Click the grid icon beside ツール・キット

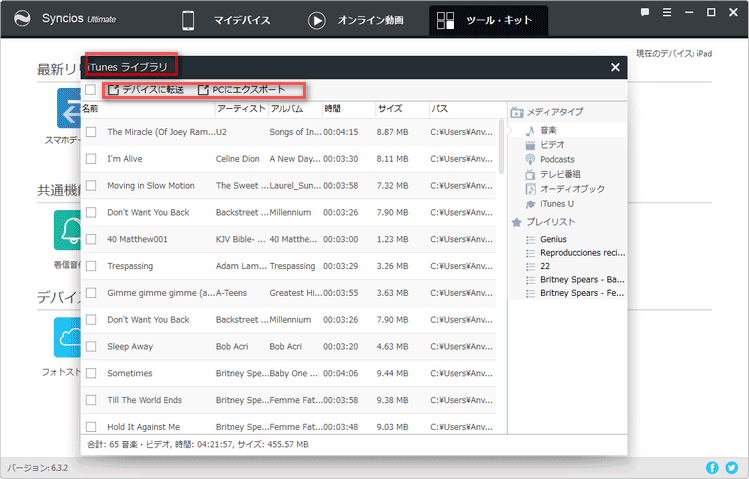coord(445,21)
